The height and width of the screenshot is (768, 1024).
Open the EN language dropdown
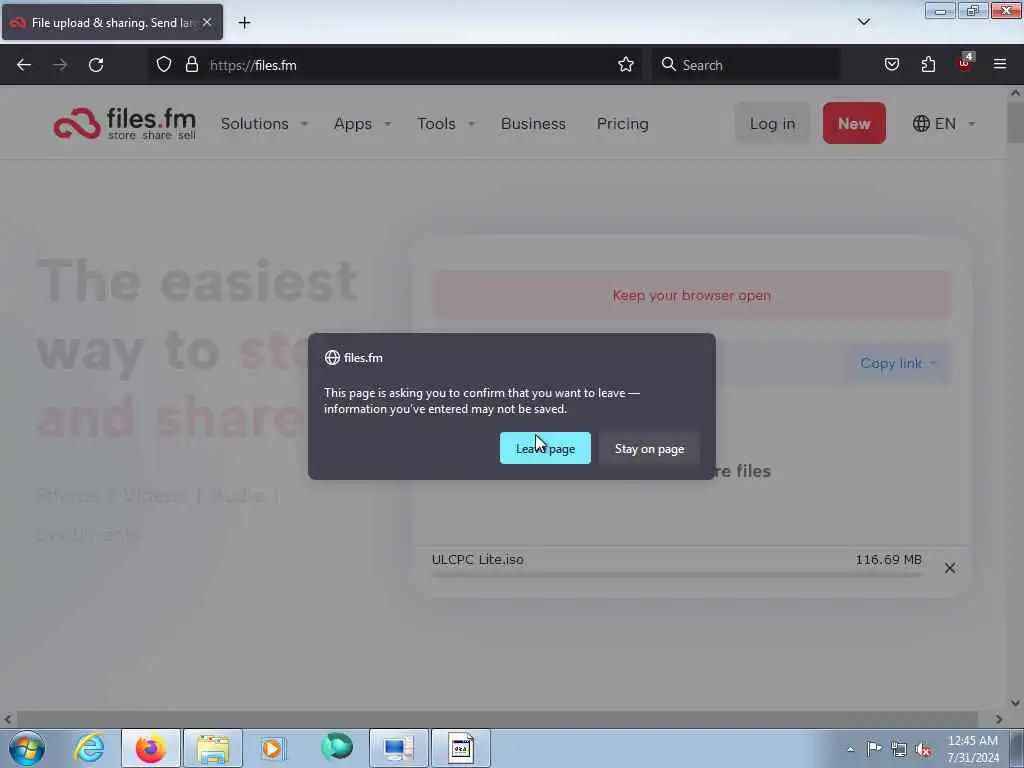[x=944, y=123]
